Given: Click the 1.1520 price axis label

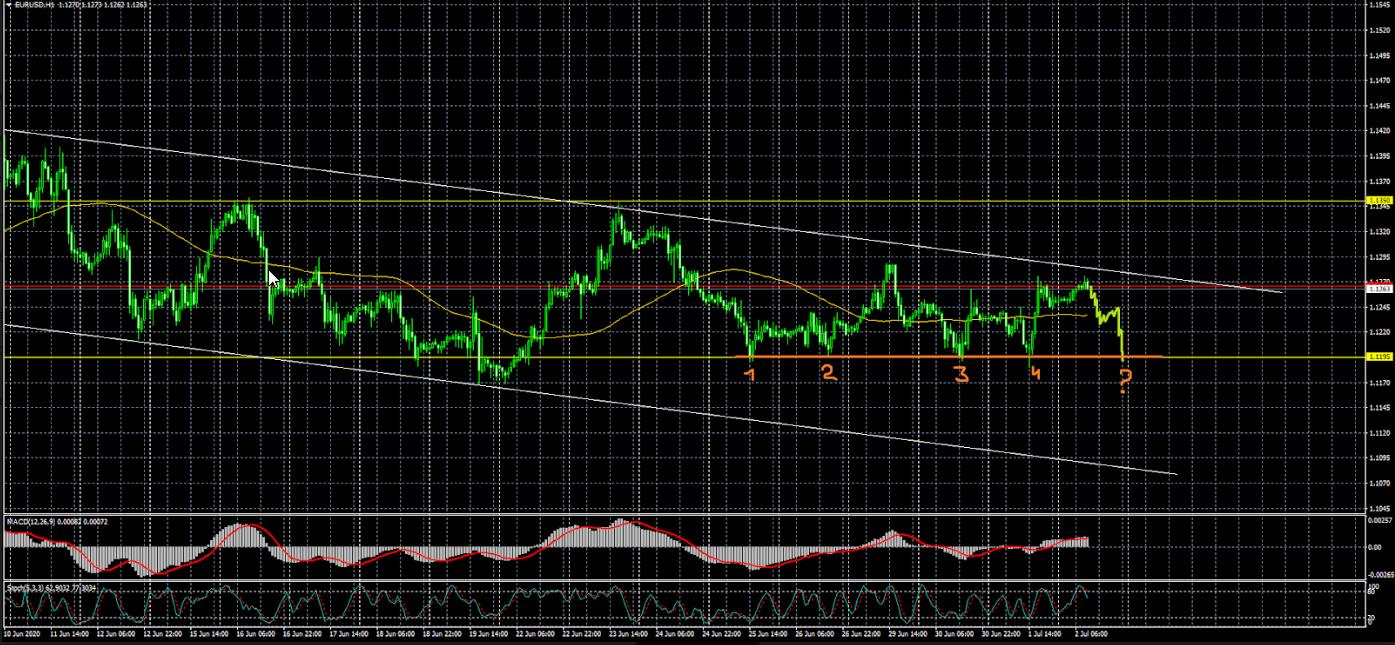Looking at the screenshot, I should [x=1379, y=30].
